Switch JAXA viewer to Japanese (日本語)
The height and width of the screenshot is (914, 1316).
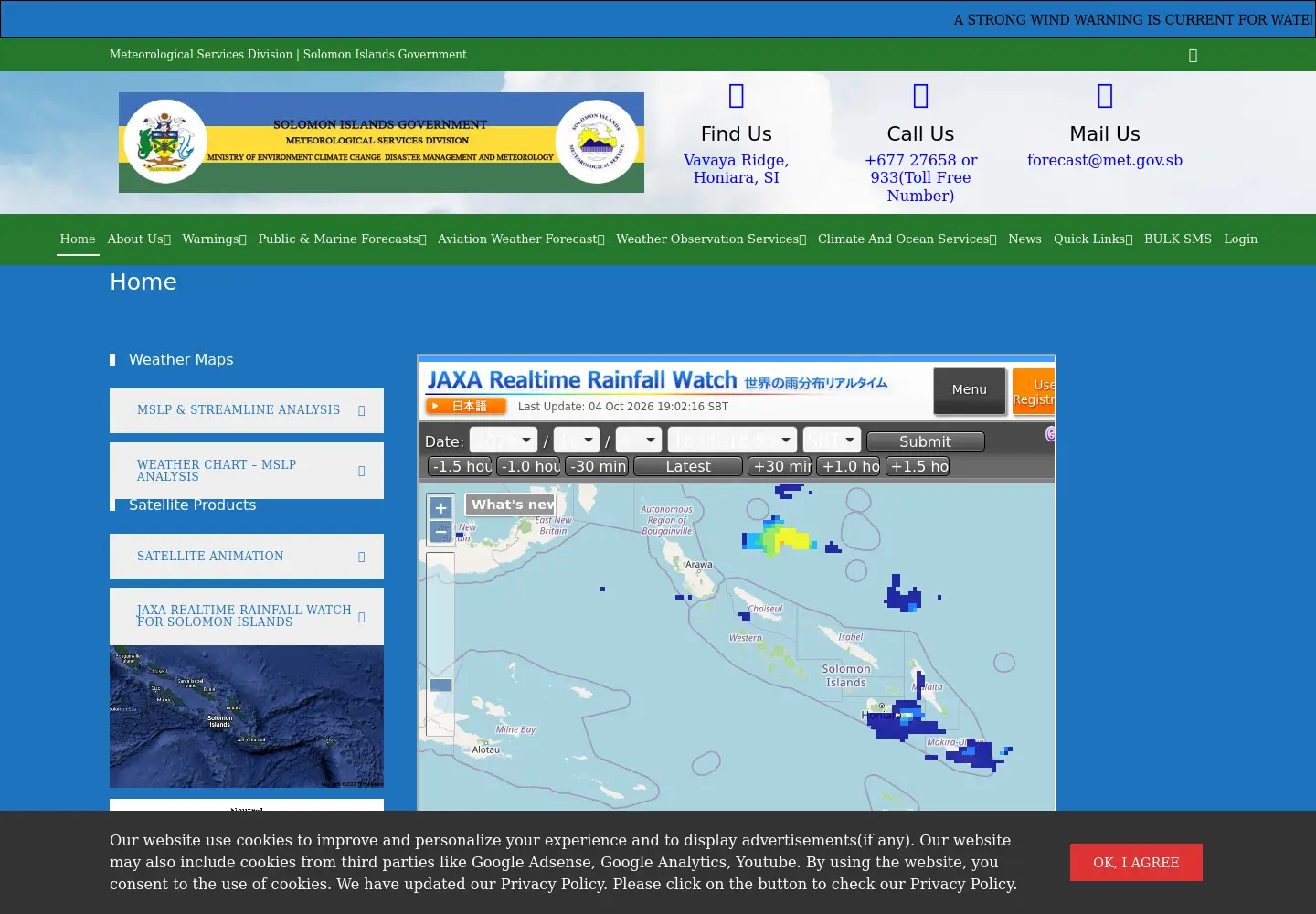pyautogui.click(x=466, y=406)
